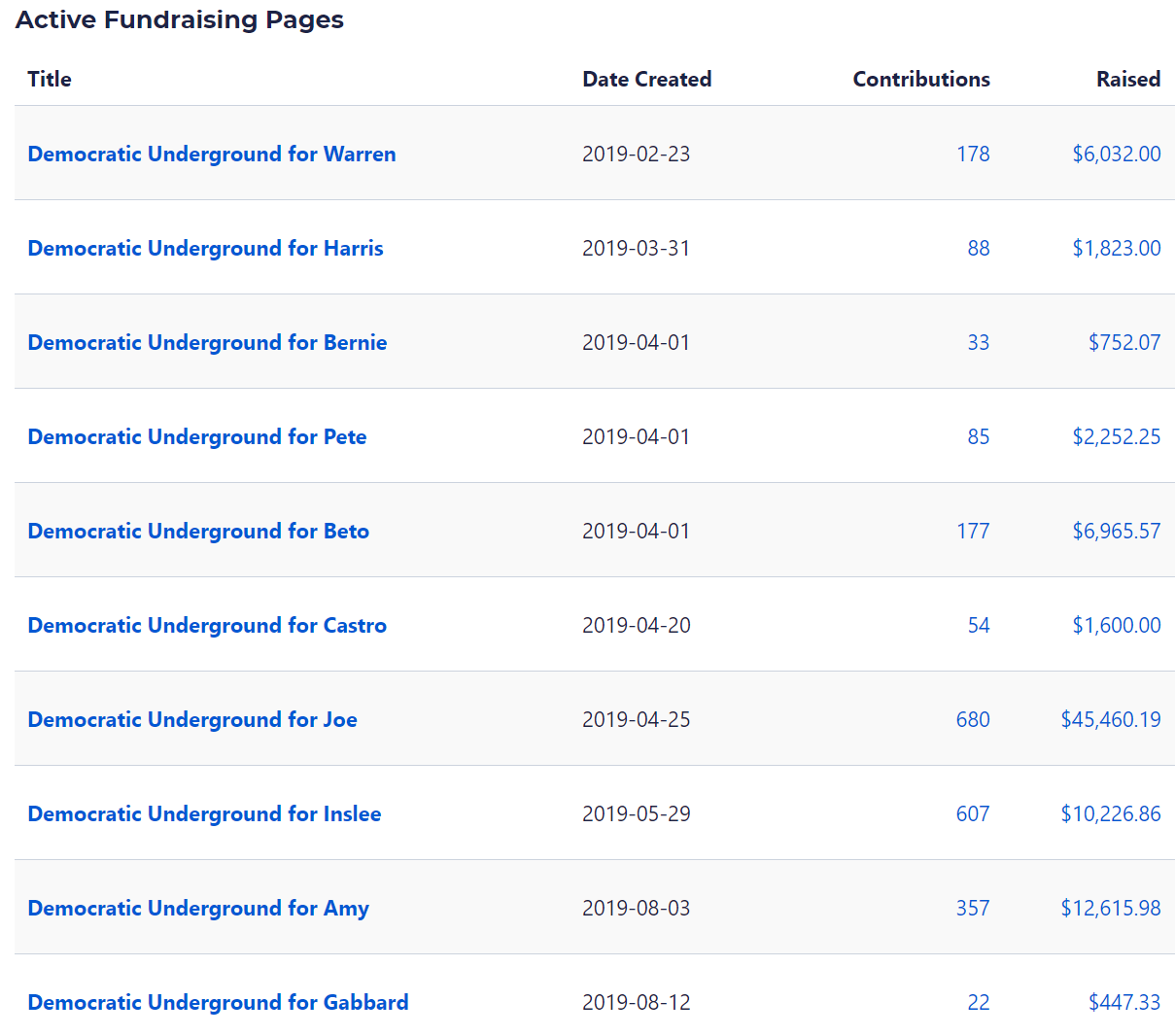Click the $1,823.00 raised amount
Viewport: 1175px width, 1036px height.
pyautogui.click(x=1117, y=248)
